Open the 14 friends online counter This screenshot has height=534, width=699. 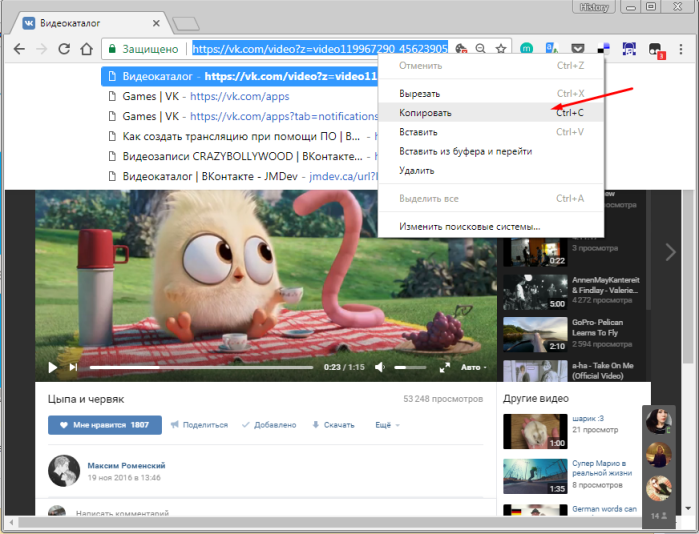[658, 516]
